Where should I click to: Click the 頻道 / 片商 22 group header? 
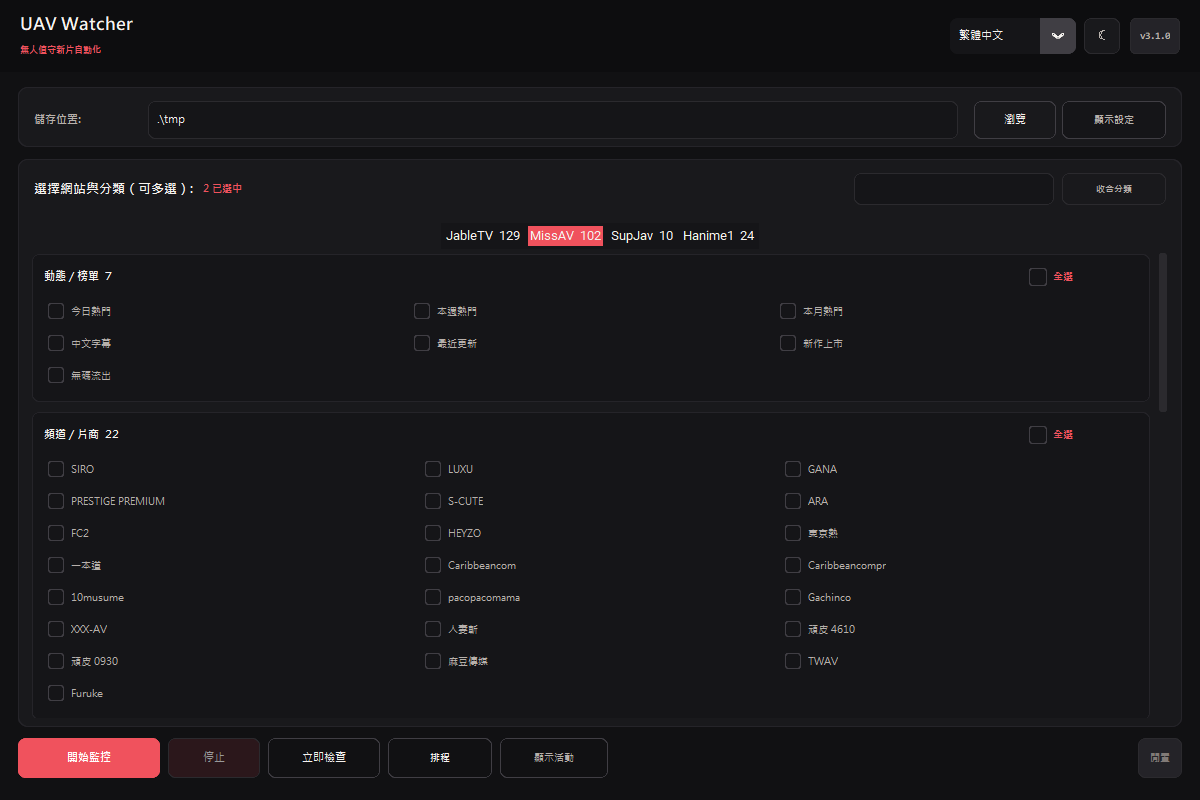click(x=81, y=434)
